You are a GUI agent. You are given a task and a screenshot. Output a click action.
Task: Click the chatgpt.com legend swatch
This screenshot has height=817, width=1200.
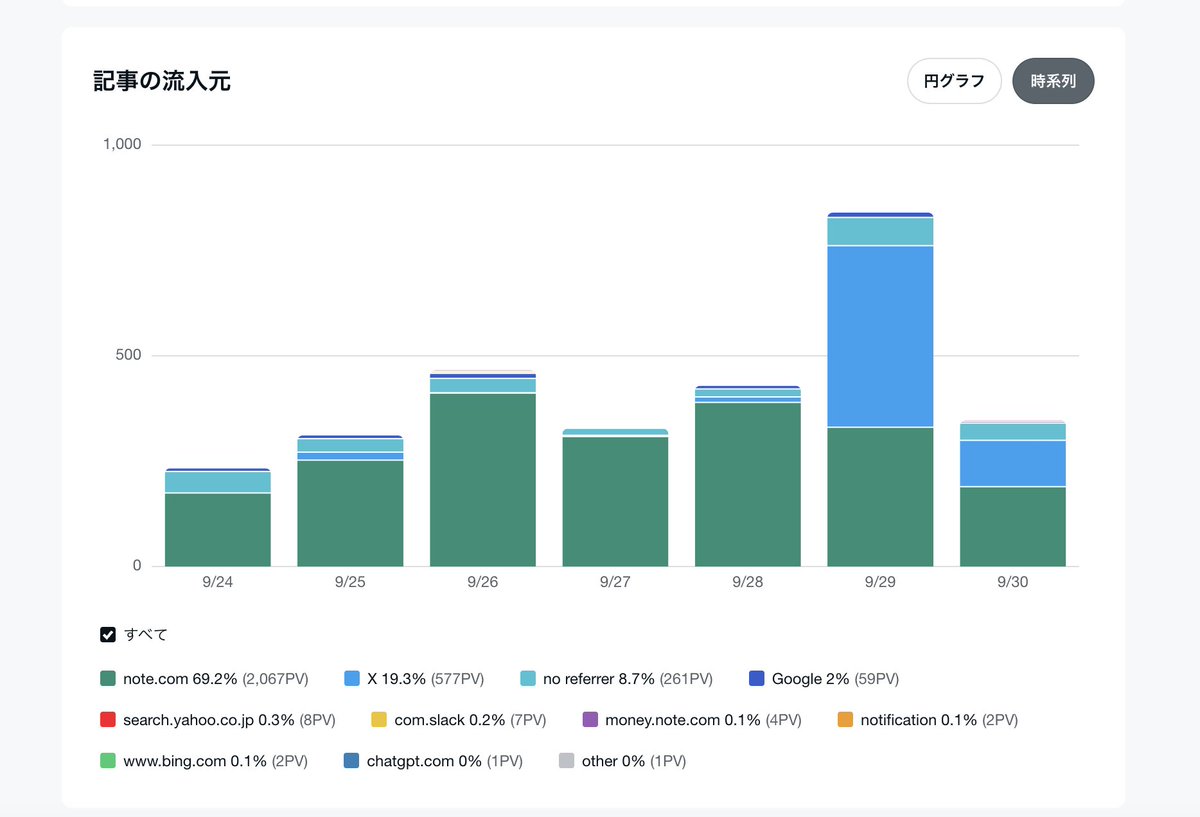point(351,761)
